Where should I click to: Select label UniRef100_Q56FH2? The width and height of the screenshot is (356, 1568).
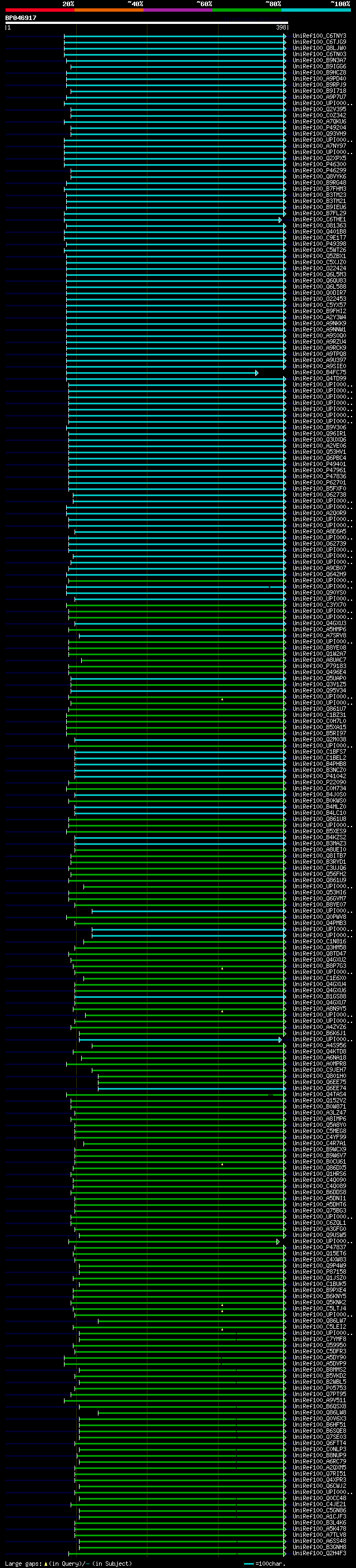319,874
